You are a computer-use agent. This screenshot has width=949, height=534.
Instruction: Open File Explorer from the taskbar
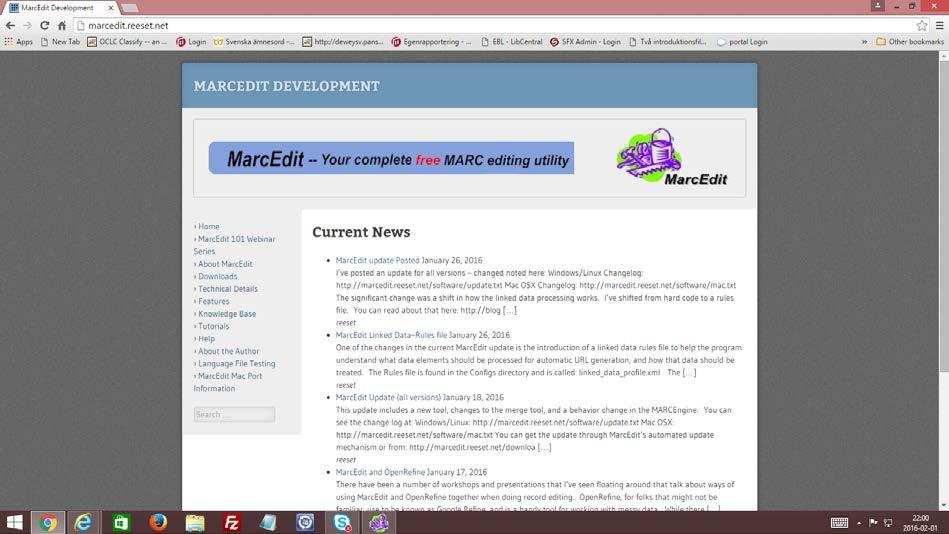click(x=195, y=522)
